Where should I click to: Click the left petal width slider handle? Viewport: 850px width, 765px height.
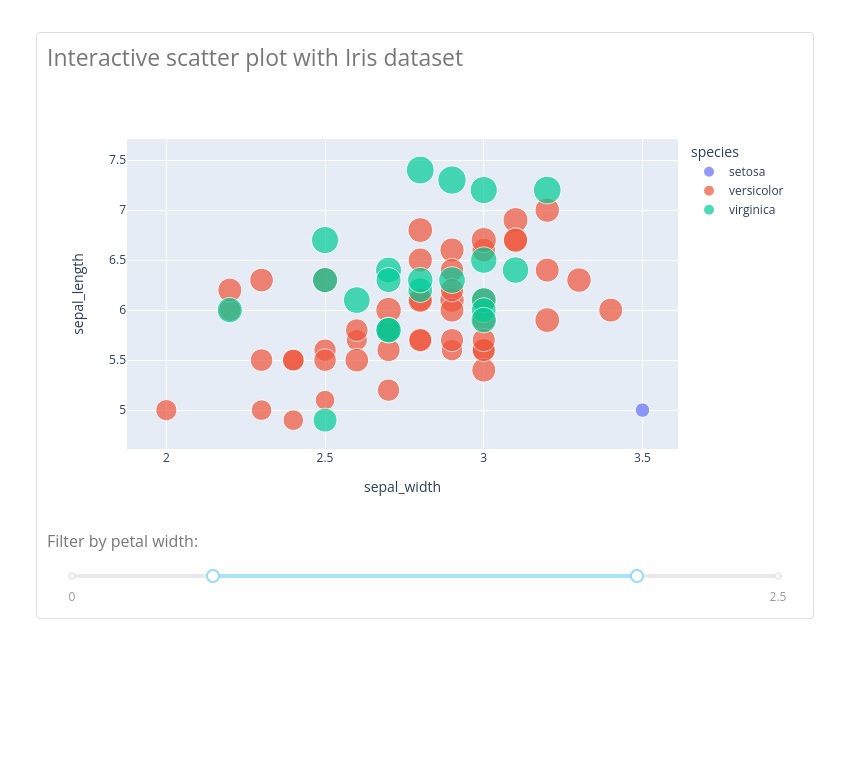(x=213, y=576)
